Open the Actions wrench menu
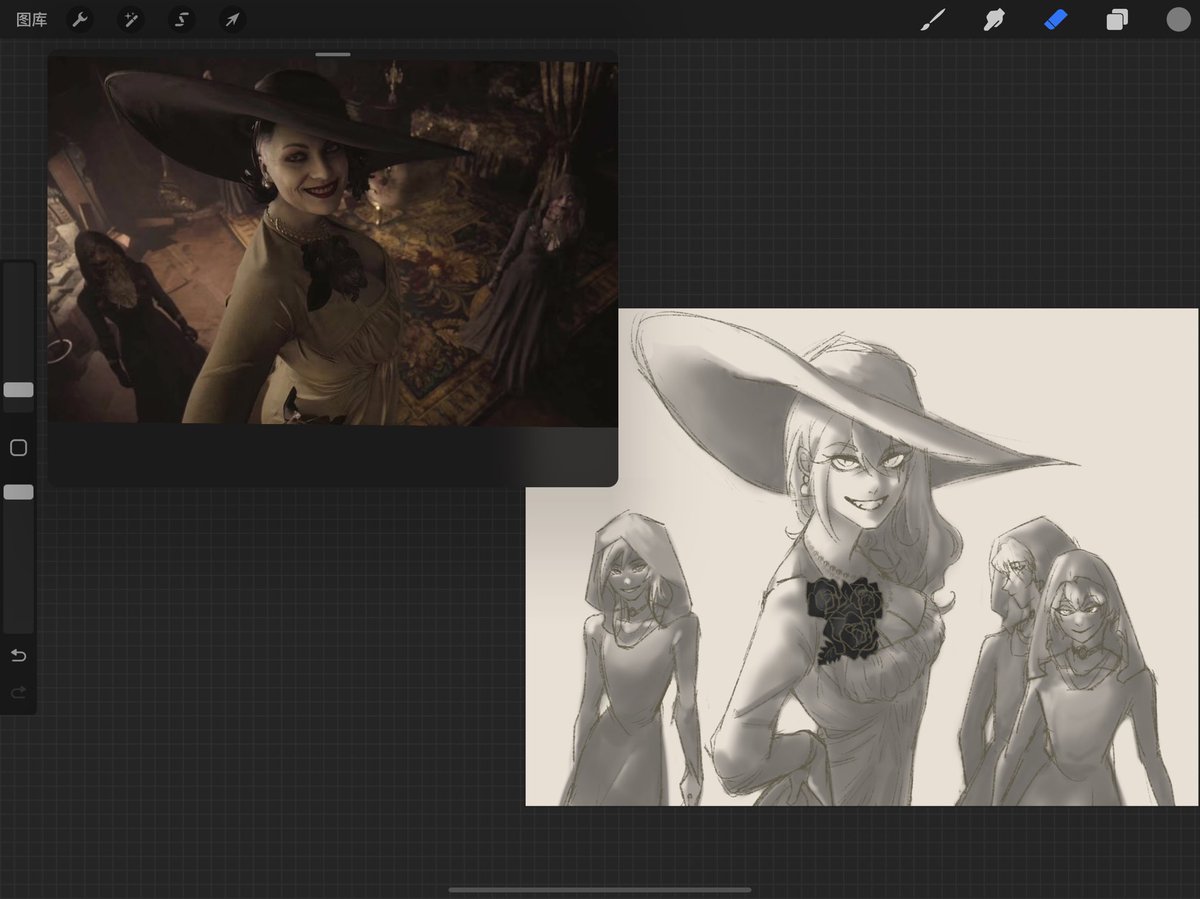Image resolution: width=1200 pixels, height=899 pixels. coord(80,20)
